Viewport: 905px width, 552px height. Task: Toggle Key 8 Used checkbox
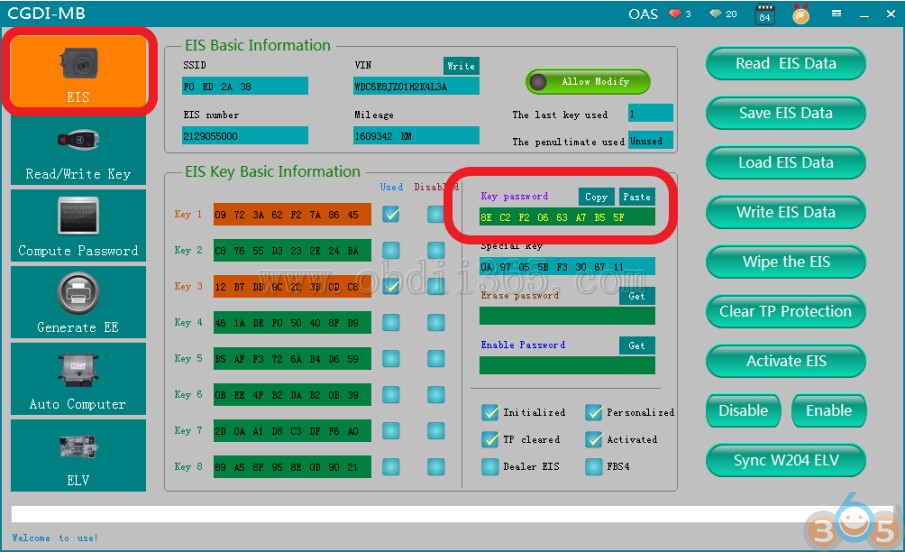pos(391,467)
